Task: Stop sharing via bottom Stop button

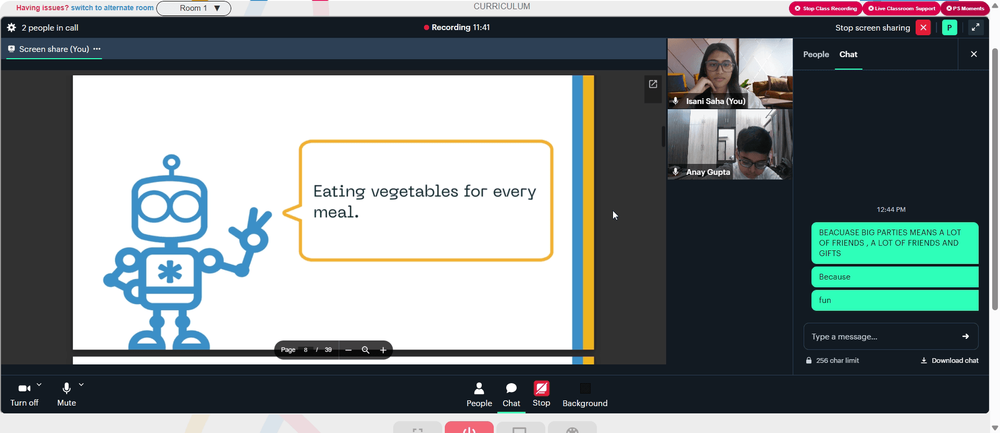Action: click(541, 394)
